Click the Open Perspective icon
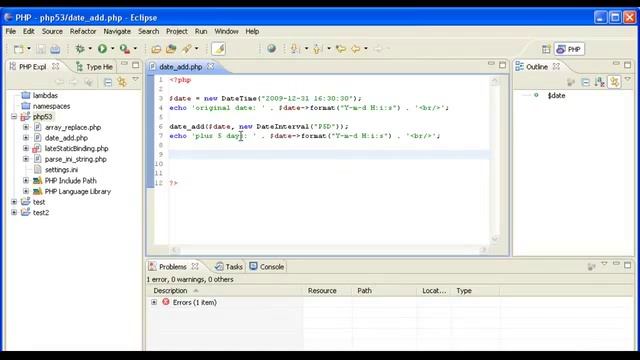Viewport: 640px width, 360px height. (x=546, y=49)
